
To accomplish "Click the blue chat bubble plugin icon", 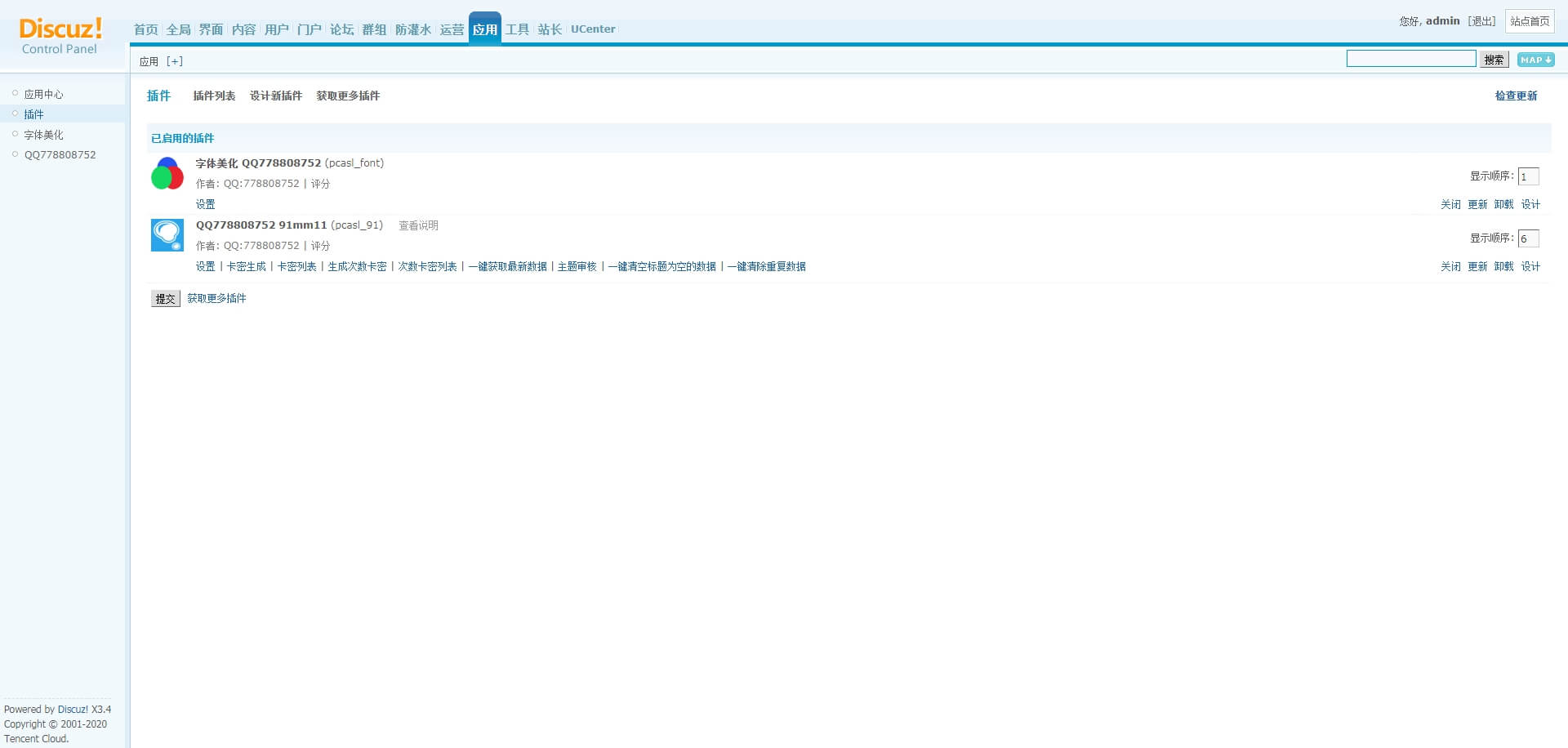I will 167,235.
